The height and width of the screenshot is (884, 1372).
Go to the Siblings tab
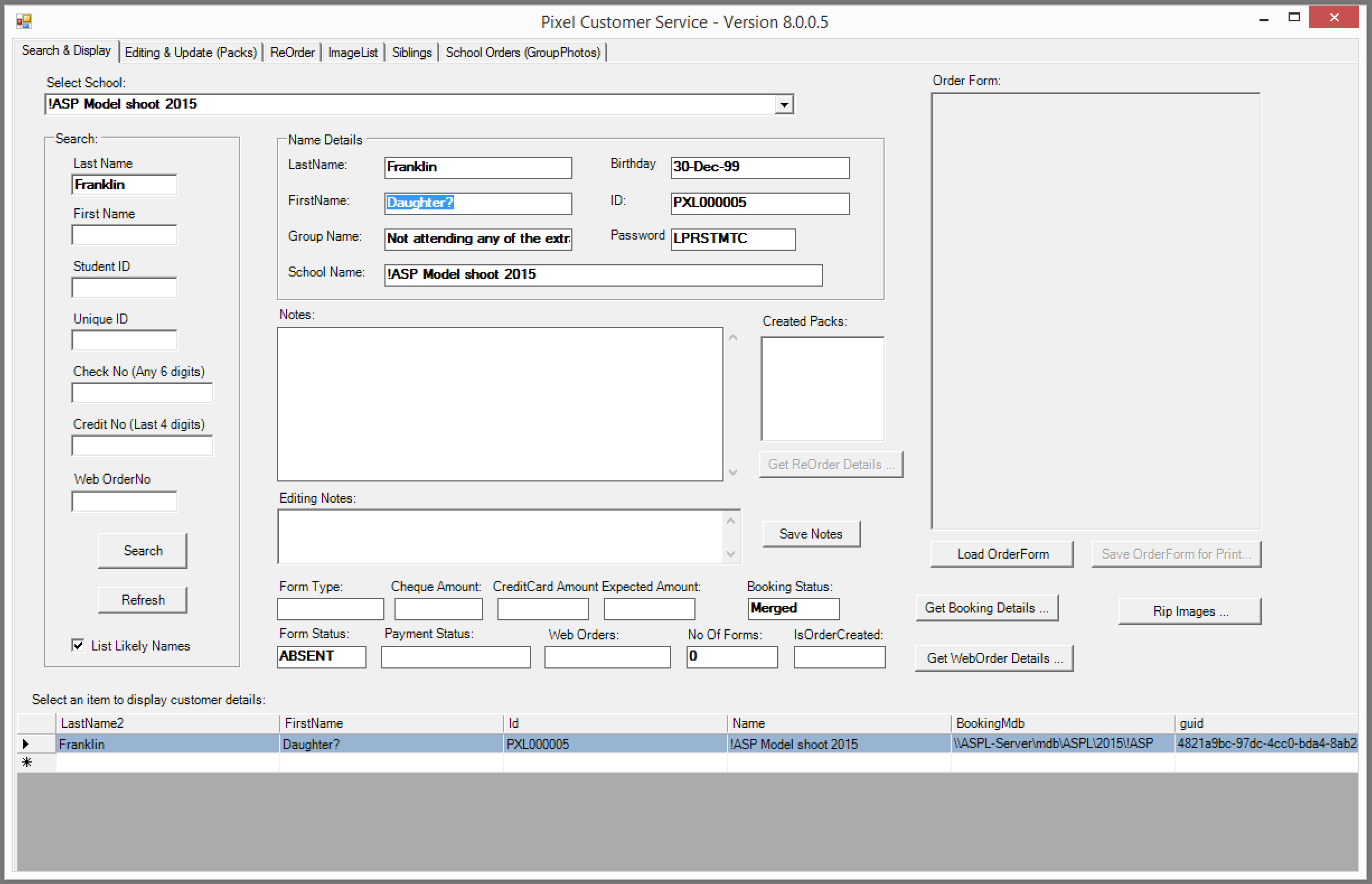(x=411, y=53)
